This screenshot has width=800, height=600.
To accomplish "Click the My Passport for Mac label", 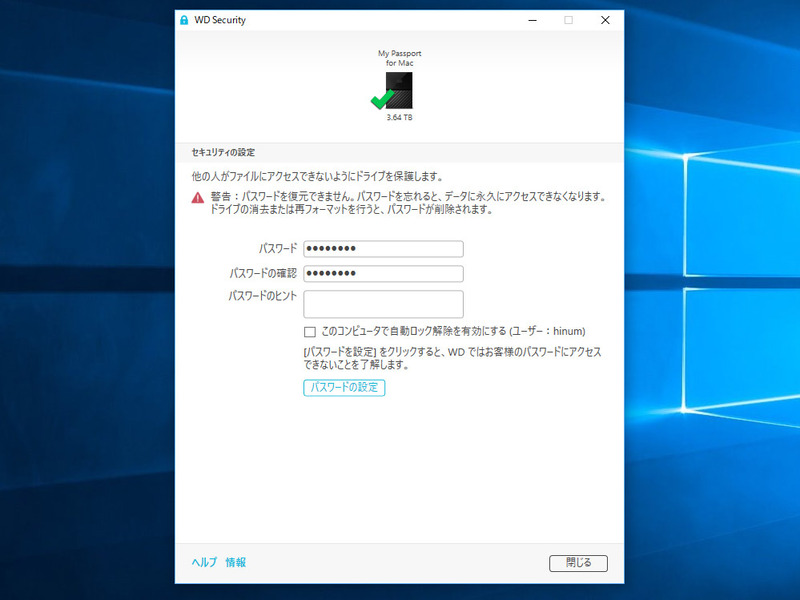I will coord(399,58).
